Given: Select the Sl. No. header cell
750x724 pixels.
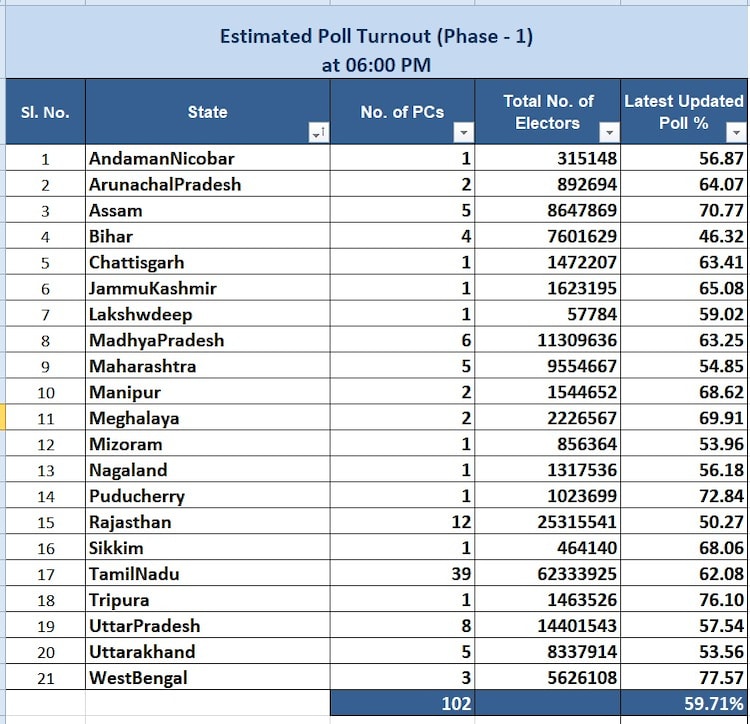Looking at the screenshot, I should [x=45, y=112].
